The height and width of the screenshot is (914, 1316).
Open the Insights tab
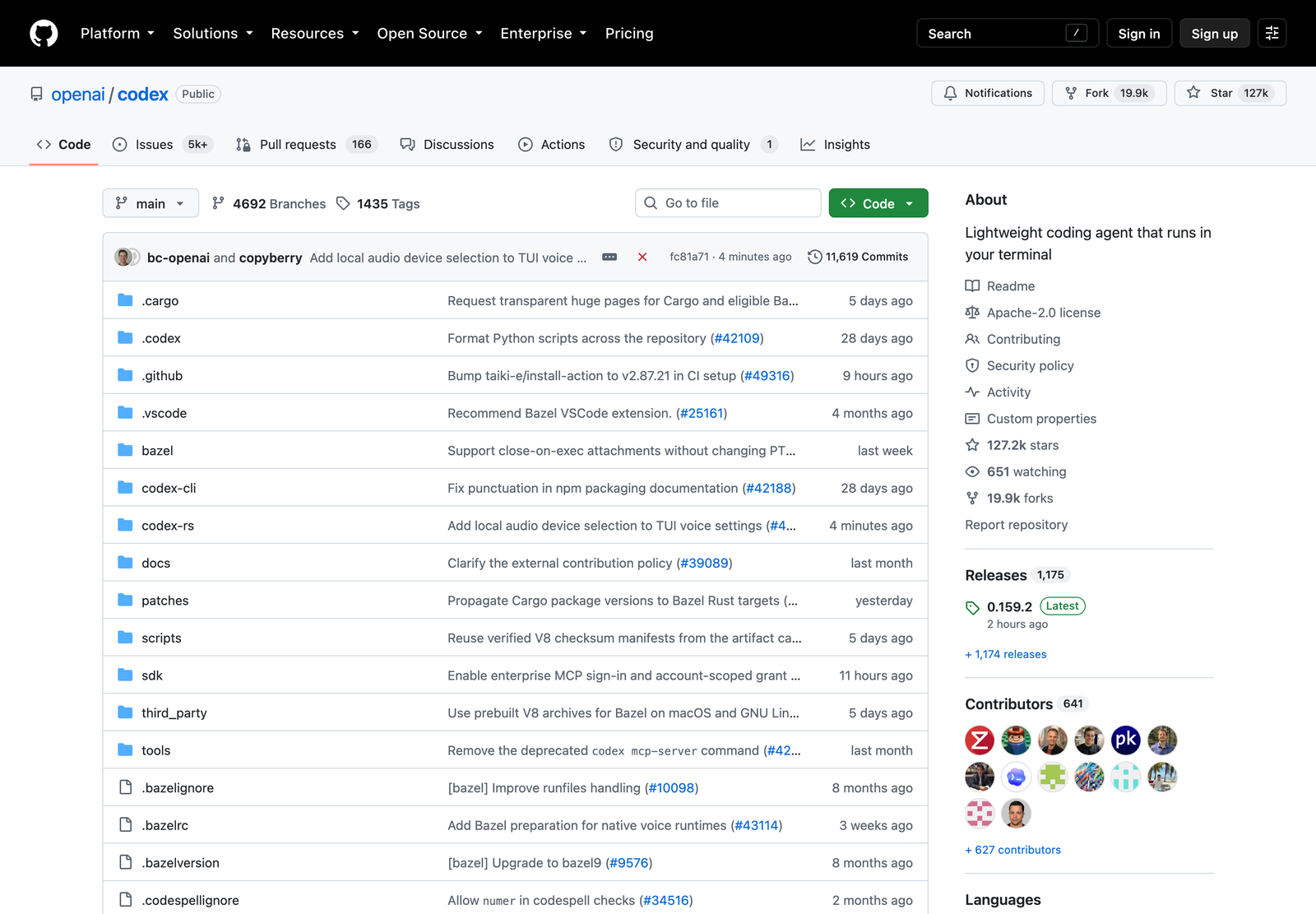point(836,145)
